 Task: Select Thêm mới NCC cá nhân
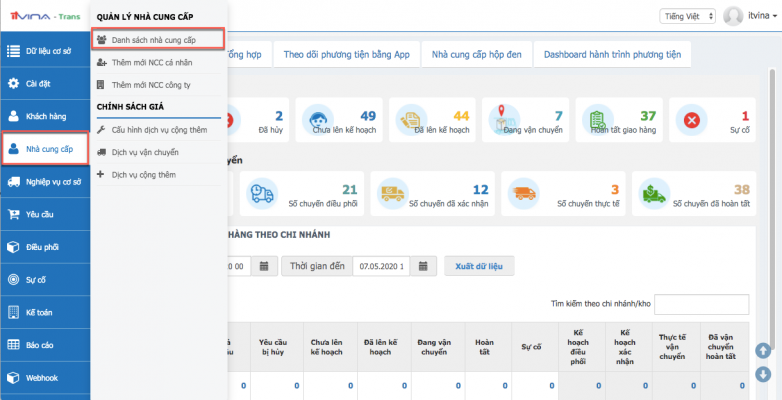click(152, 61)
